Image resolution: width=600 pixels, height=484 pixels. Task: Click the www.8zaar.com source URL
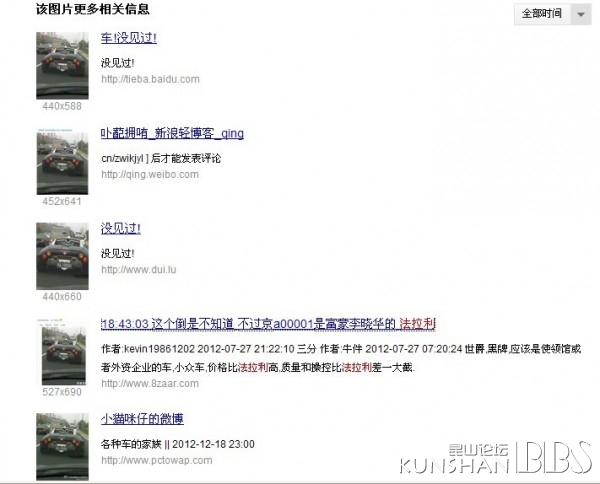click(x=150, y=383)
